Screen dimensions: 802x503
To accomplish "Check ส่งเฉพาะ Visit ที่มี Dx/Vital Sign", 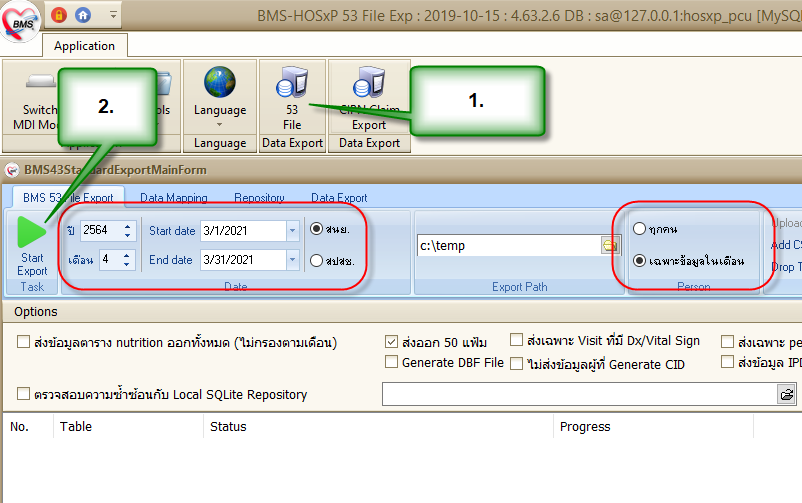I will 517,340.
